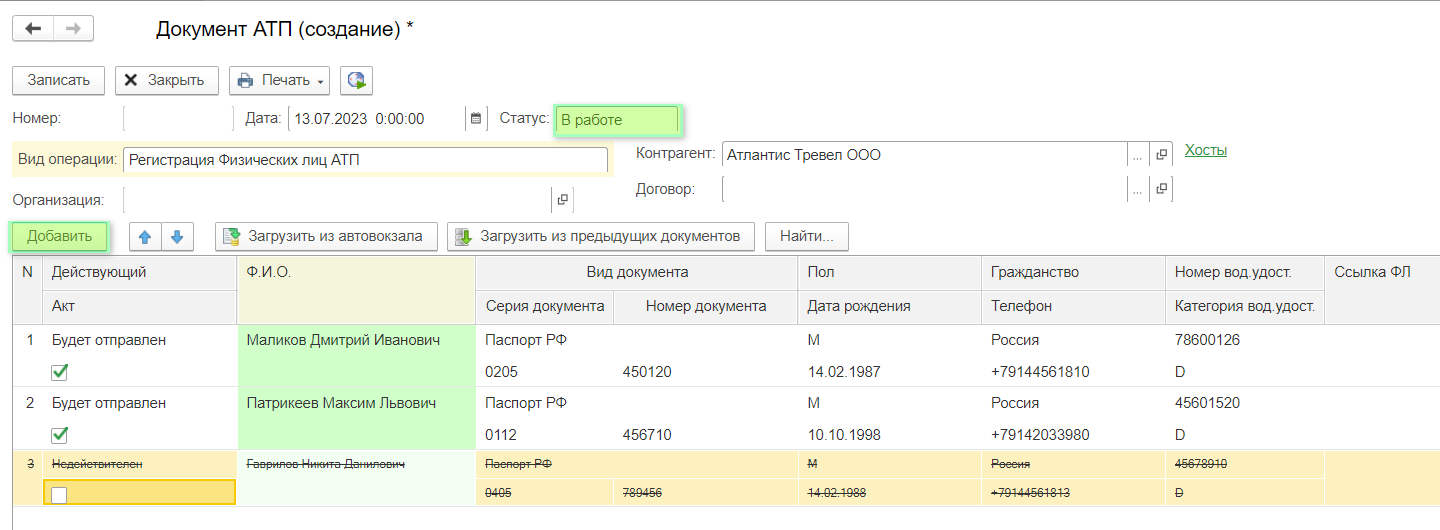Viewport: 1440px width, 530px height.
Task: Click the Вид операции input field
Action: tap(365, 160)
